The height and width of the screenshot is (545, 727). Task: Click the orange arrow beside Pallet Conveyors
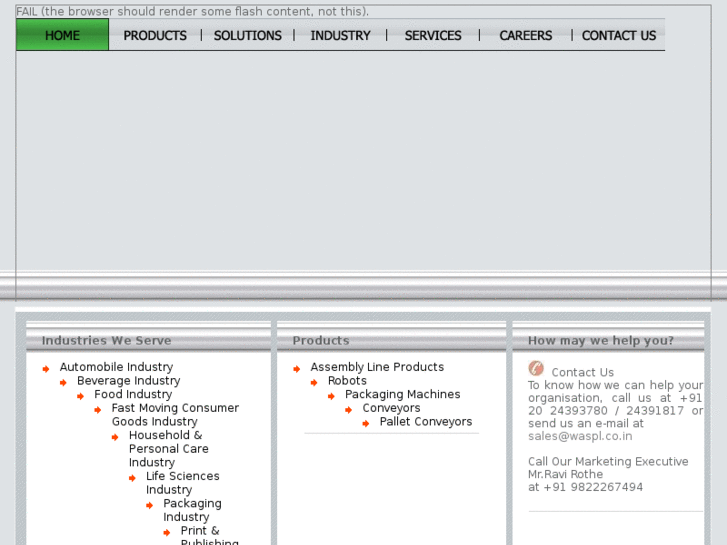coord(366,423)
